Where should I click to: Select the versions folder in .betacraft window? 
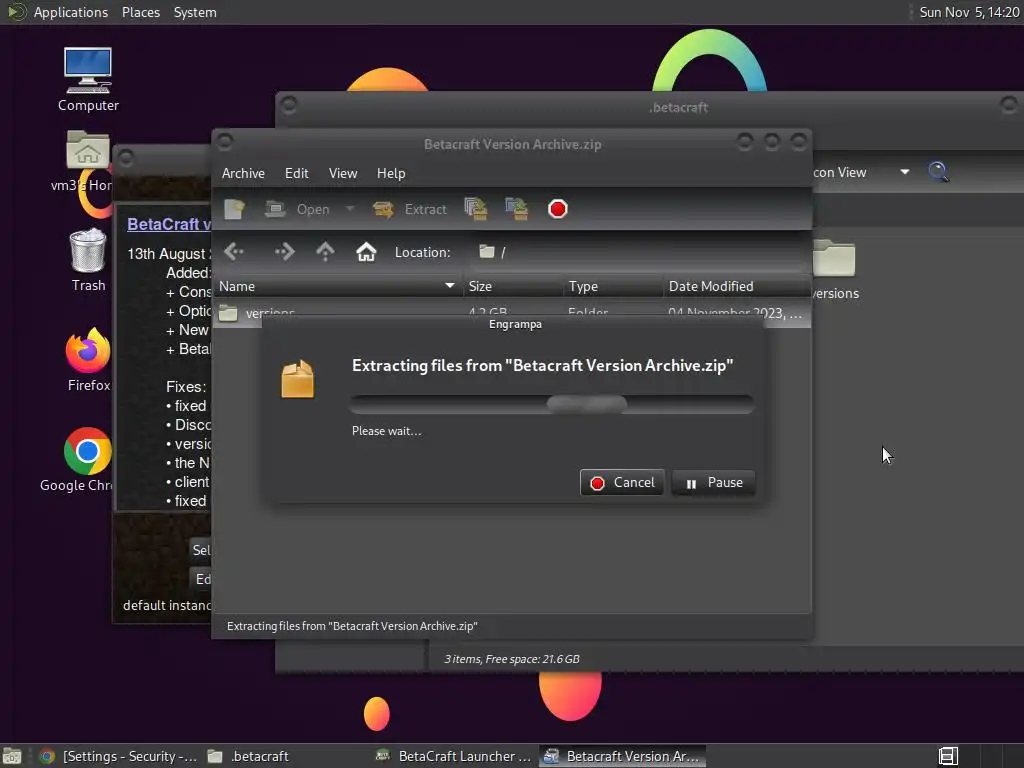(x=835, y=270)
